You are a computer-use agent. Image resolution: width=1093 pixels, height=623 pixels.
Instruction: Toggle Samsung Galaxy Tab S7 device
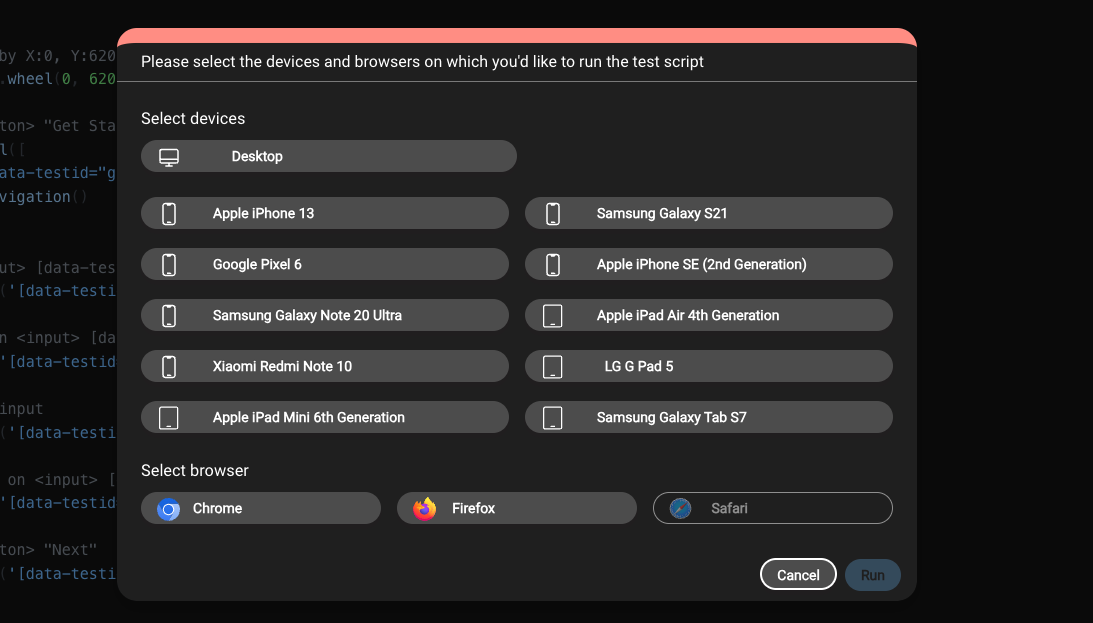point(709,417)
